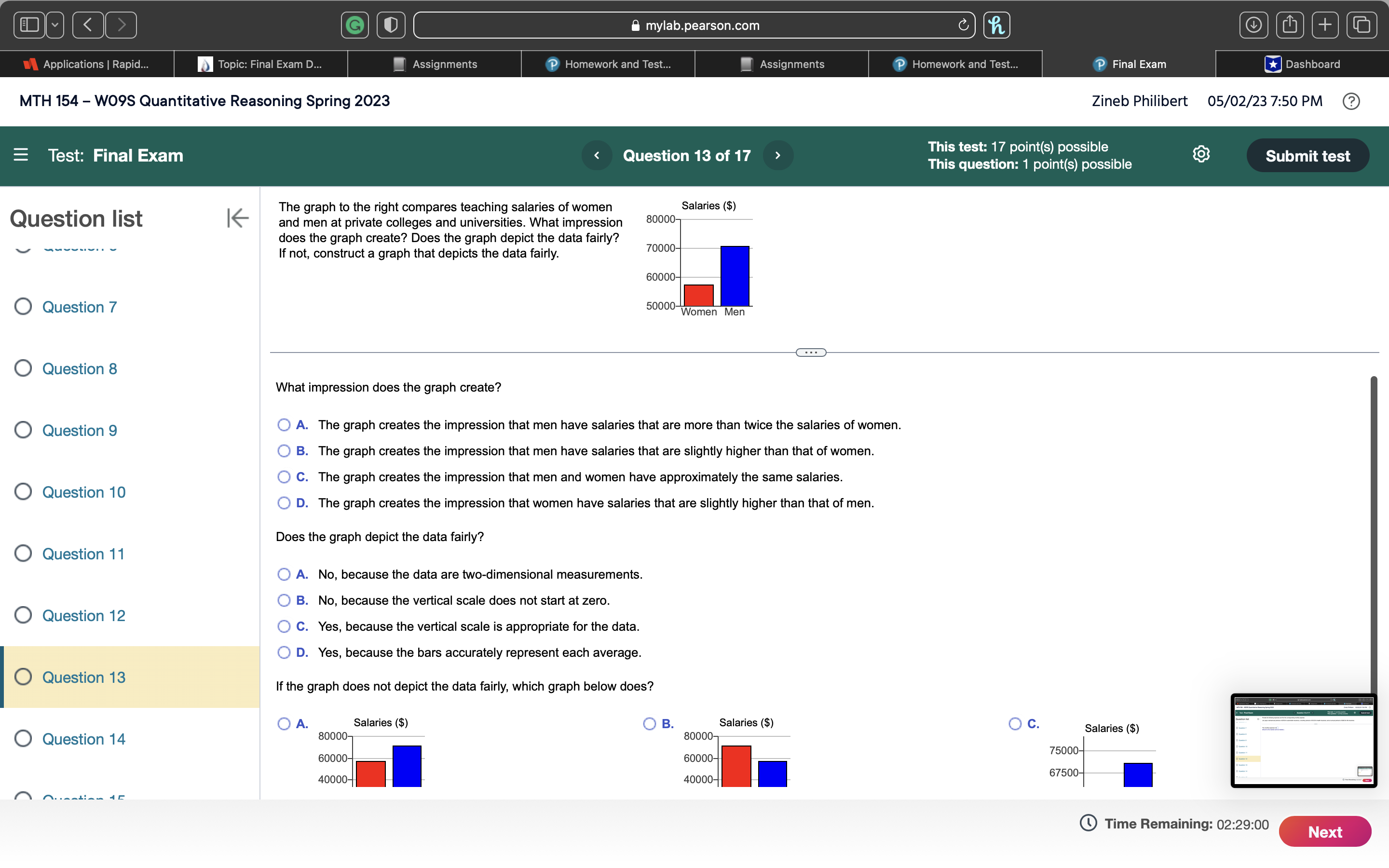The image size is (1389, 868).
Task: Open a new browser tab
Action: [1325, 25]
